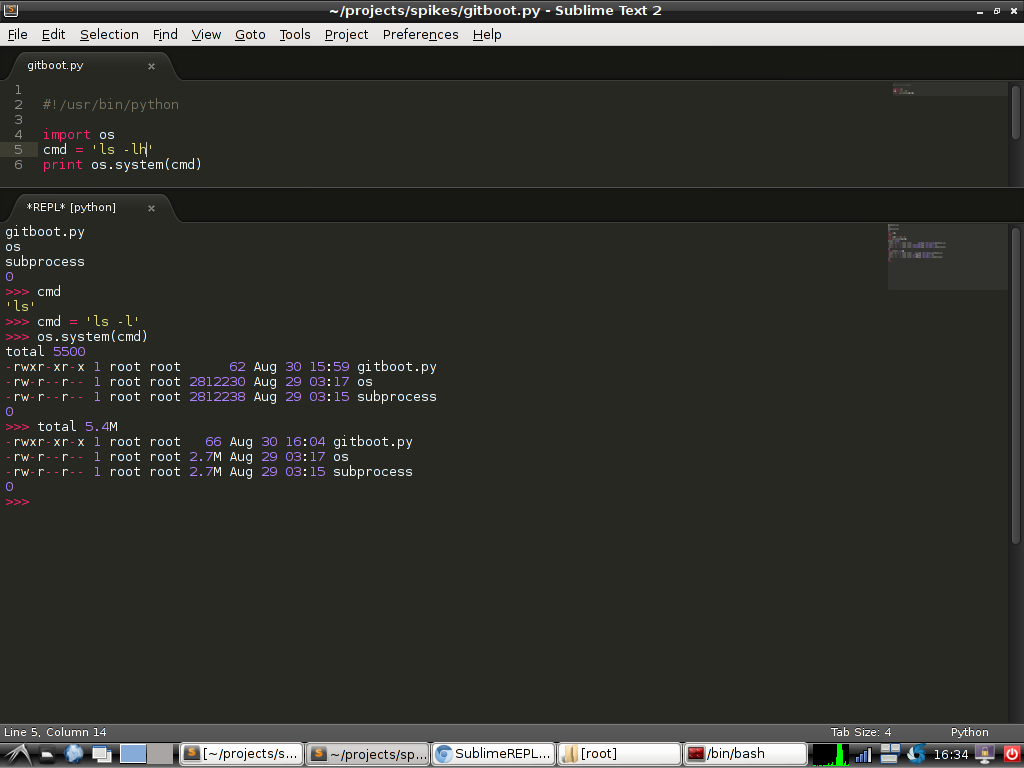Select the gitboot.py editor tab
The height and width of the screenshot is (768, 1024).
56,66
